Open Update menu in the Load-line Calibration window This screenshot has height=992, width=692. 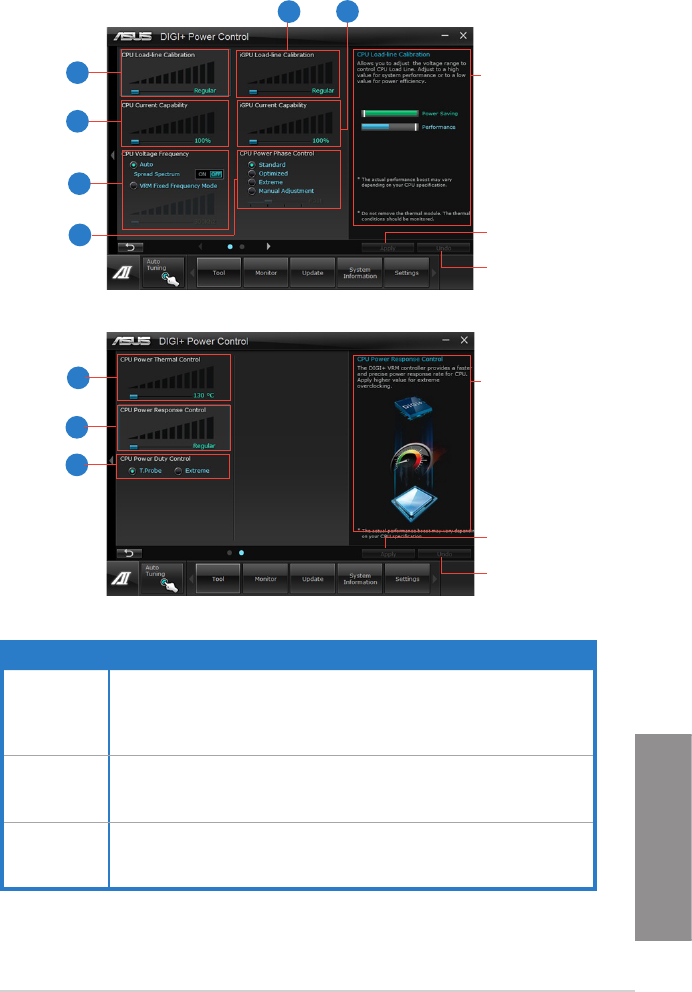[x=312, y=273]
